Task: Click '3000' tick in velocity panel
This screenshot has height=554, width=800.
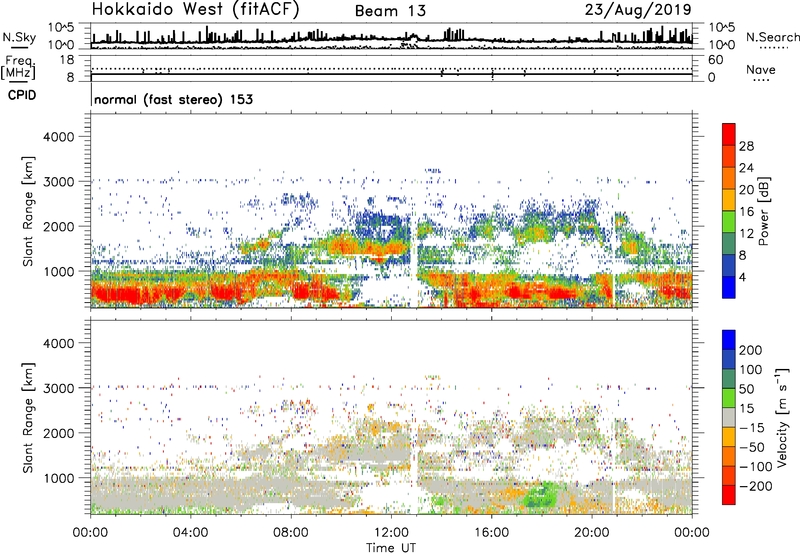Action: pos(59,388)
